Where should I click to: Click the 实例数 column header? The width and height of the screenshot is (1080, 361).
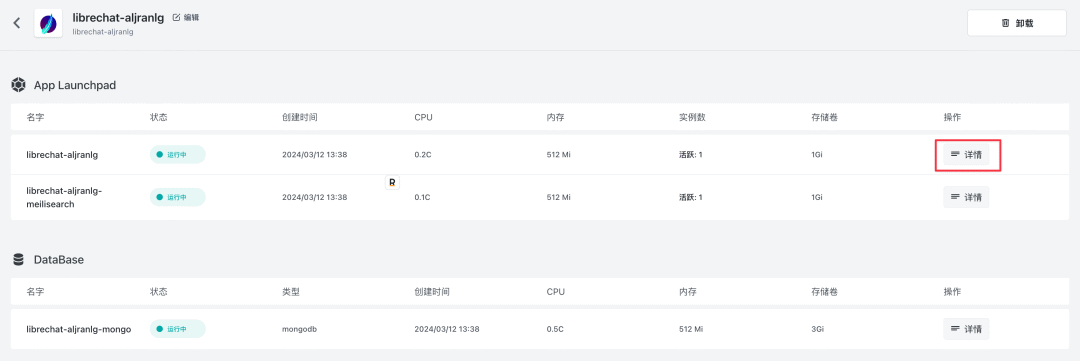click(692, 117)
